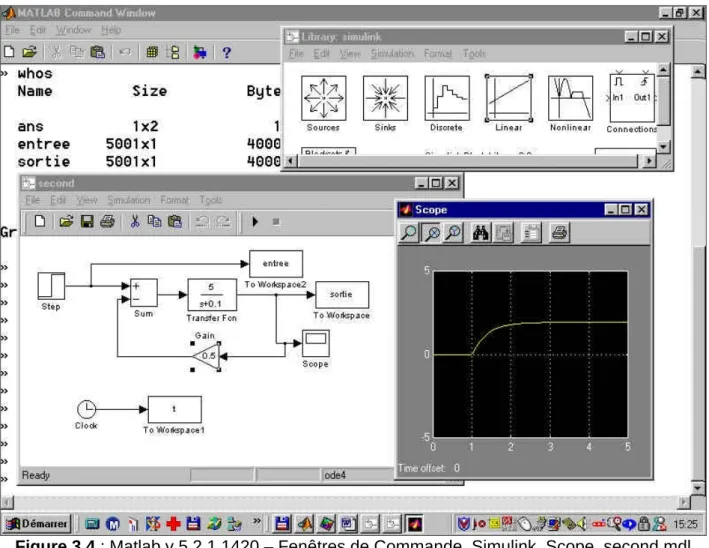Select the Scope block in the model
Screen dimensions: 709x548
click(x=316, y=343)
